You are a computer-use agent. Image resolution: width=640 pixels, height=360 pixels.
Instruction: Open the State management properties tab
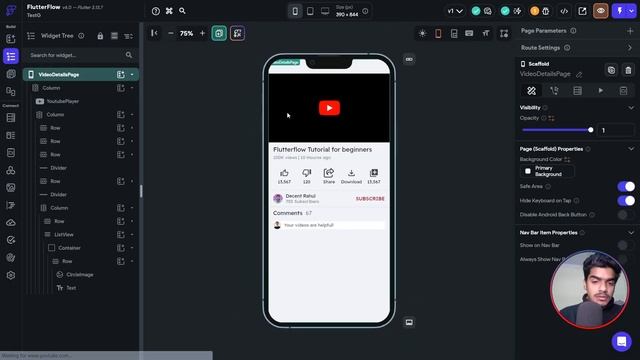(623, 91)
